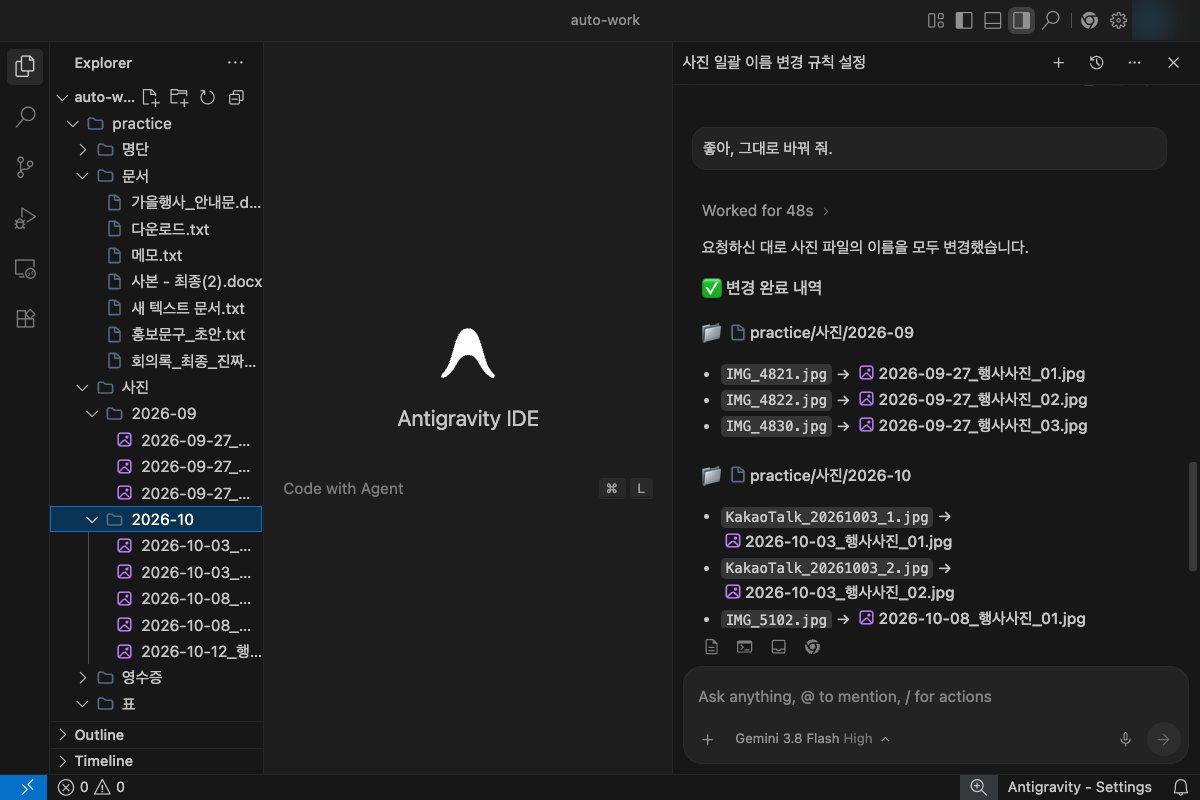1200x800 pixels.
Task: Open the Customize Layout control
Action: pyautogui.click(x=936, y=20)
